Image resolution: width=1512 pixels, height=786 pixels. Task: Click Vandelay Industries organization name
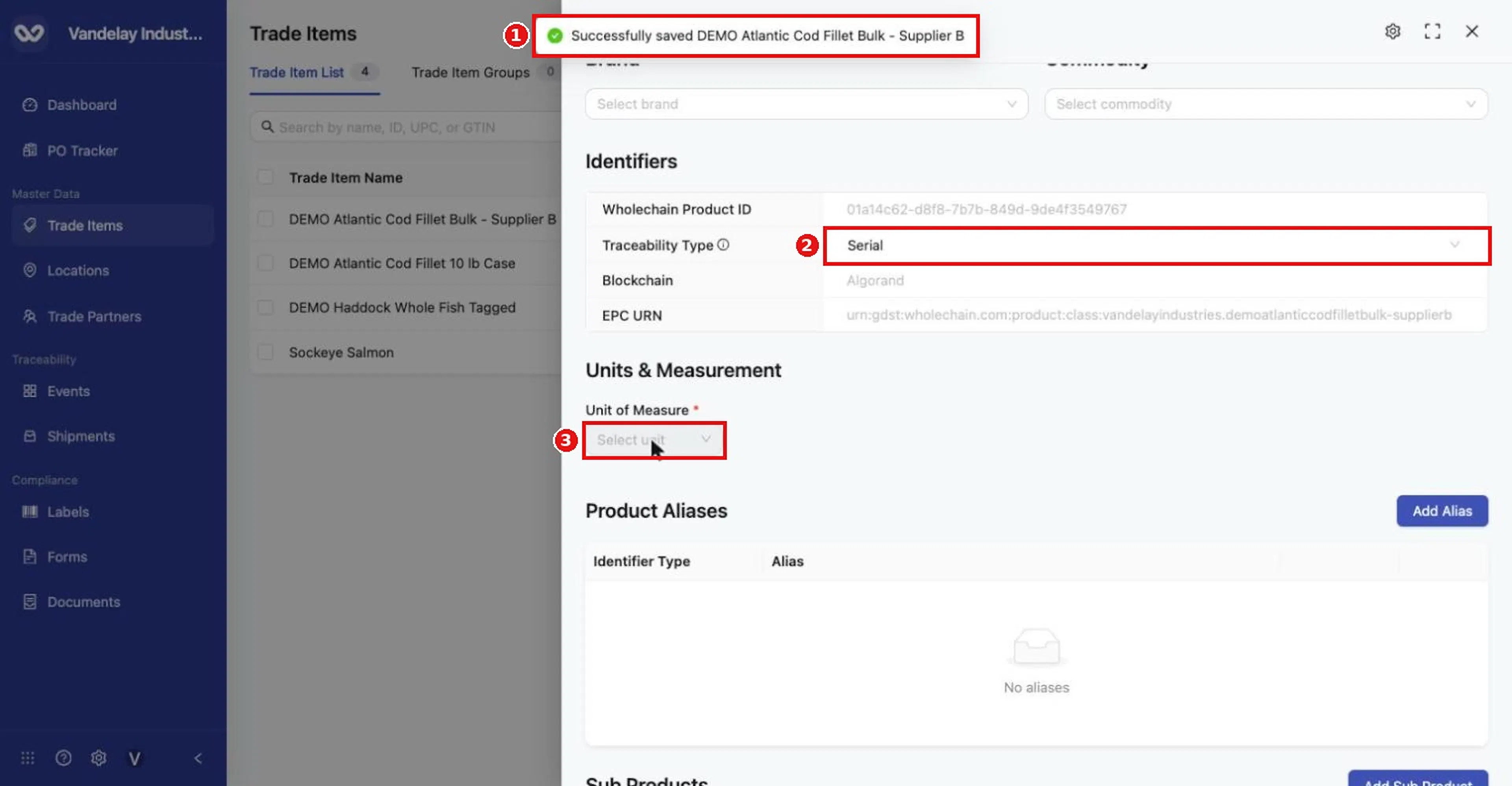[x=135, y=33]
